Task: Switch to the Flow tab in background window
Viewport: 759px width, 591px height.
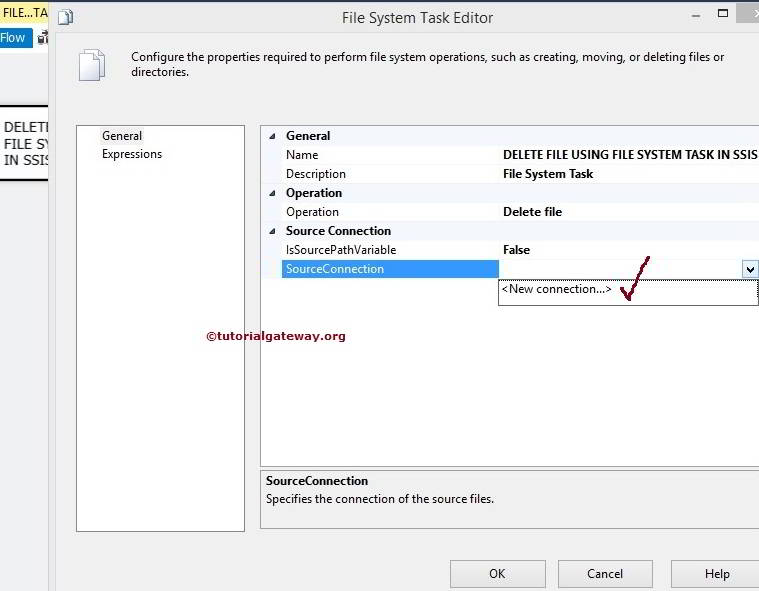Action: (15, 38)
